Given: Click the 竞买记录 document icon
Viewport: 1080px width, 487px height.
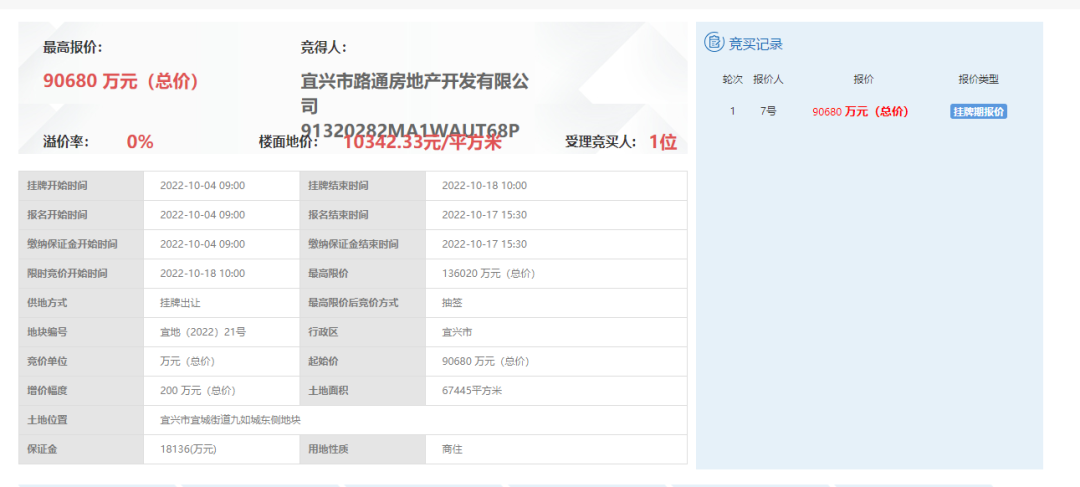Looking at the screenshot, I should click(714, 43).
